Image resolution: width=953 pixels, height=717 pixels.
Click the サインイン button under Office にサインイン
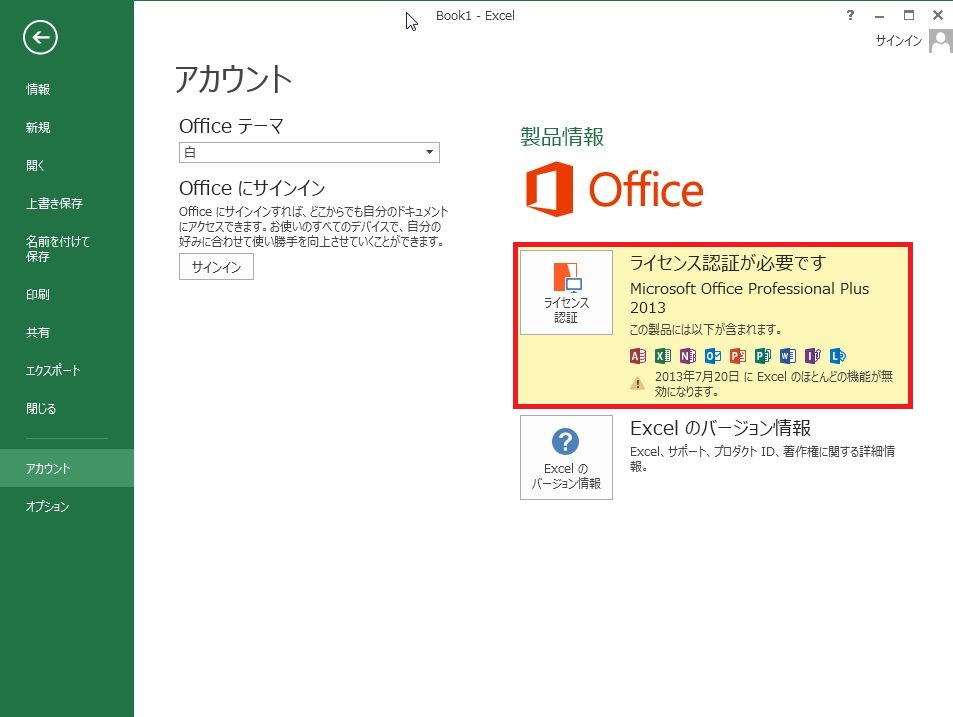click(216, 267)
